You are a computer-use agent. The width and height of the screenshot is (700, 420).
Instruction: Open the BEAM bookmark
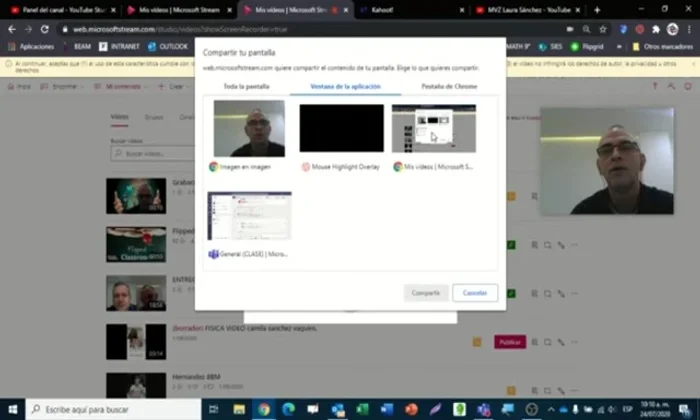point(77,46)
